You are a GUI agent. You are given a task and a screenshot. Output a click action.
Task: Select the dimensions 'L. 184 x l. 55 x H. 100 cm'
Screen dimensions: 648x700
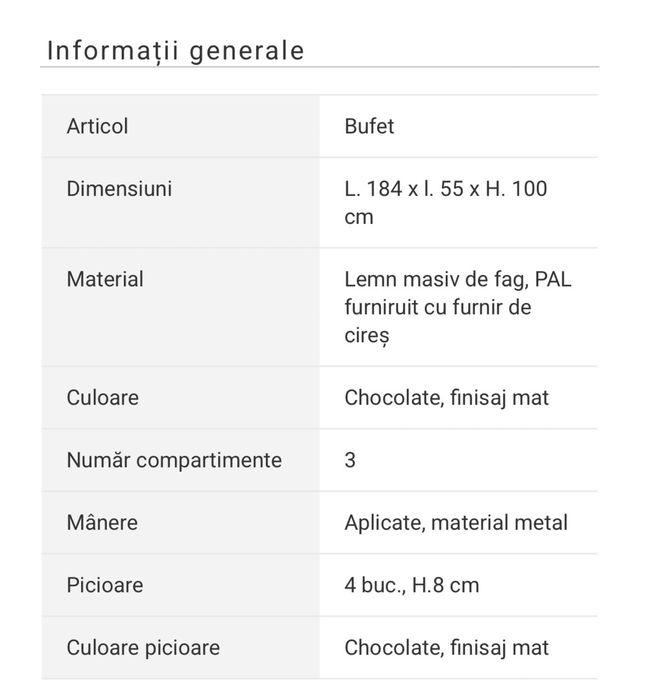pos(446,203)
